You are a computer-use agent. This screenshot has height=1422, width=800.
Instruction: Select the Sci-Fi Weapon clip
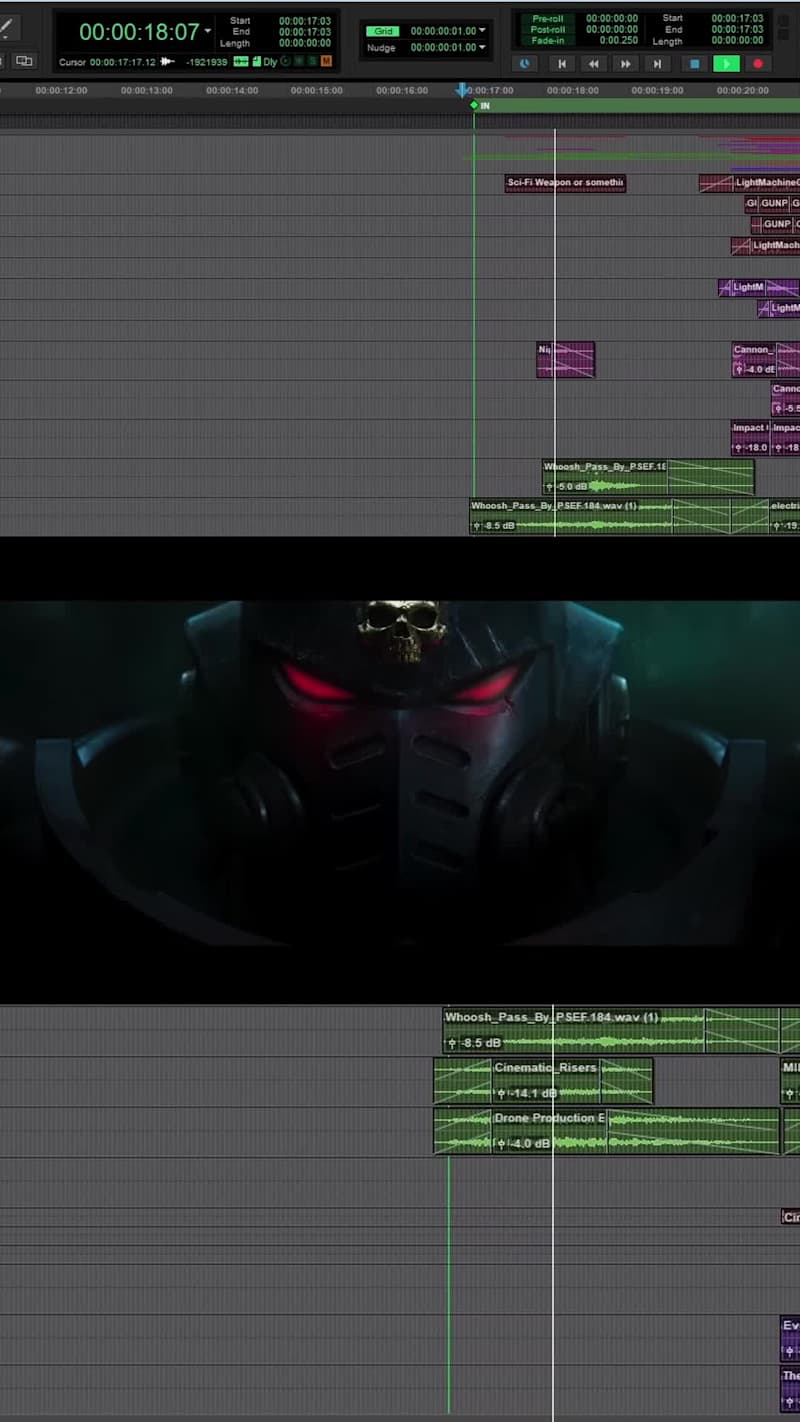pos(565,183)
